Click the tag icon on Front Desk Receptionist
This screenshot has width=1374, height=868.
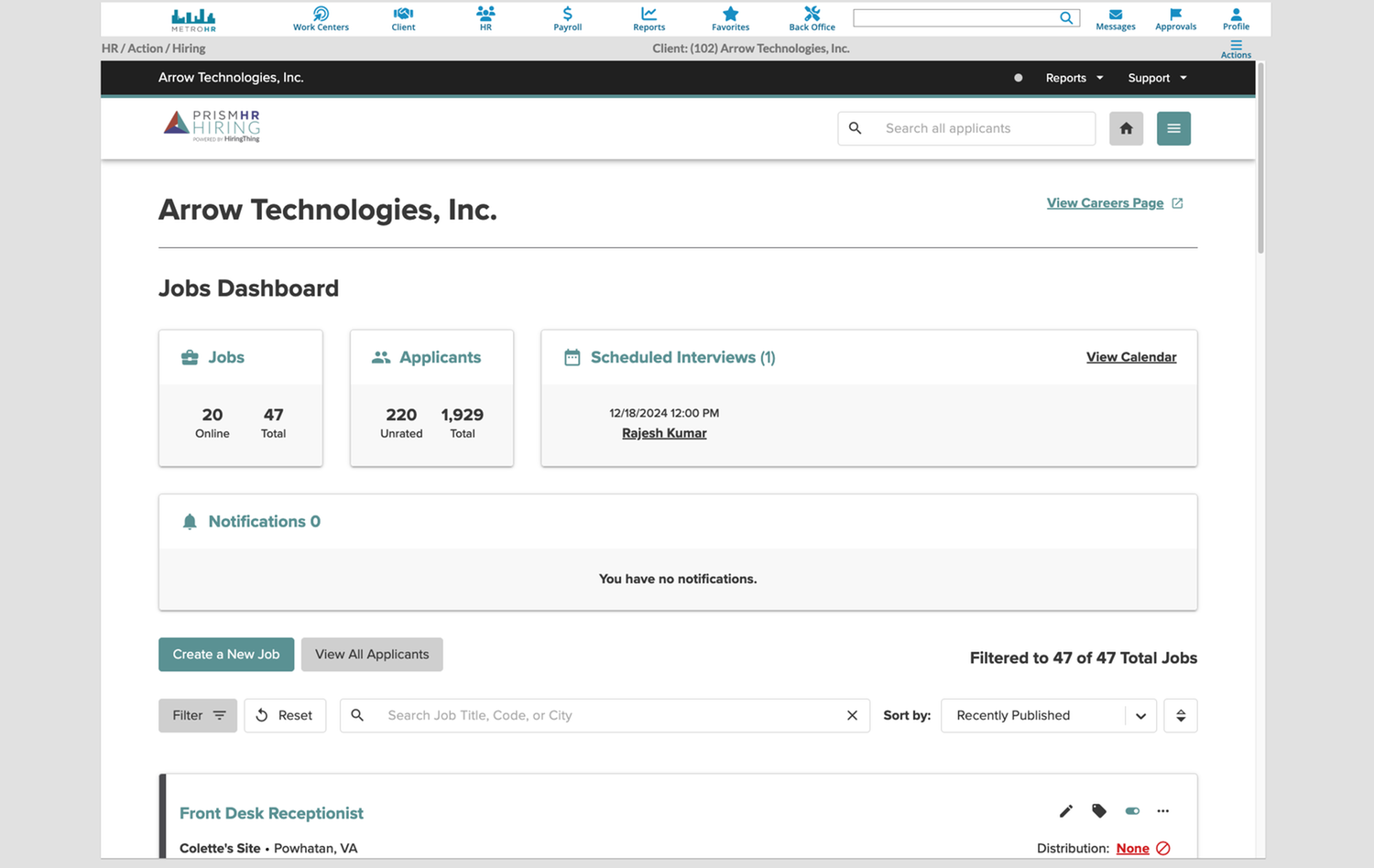[x=1099, y=811]
